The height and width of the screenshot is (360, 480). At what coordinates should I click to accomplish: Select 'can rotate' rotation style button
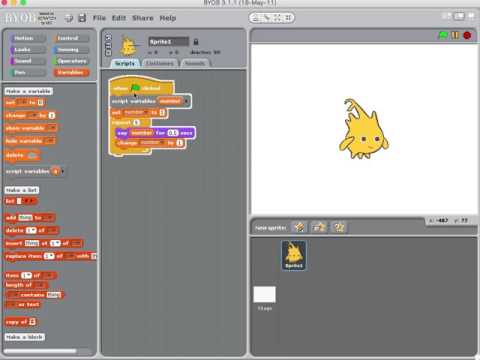point(108,37)
